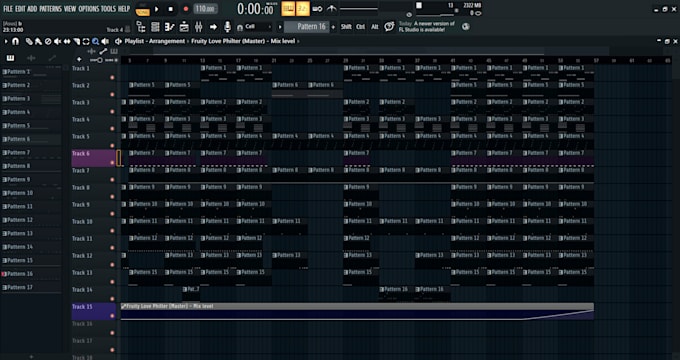Select Track 6 header
680x360 pixels.
pos(93,158)
